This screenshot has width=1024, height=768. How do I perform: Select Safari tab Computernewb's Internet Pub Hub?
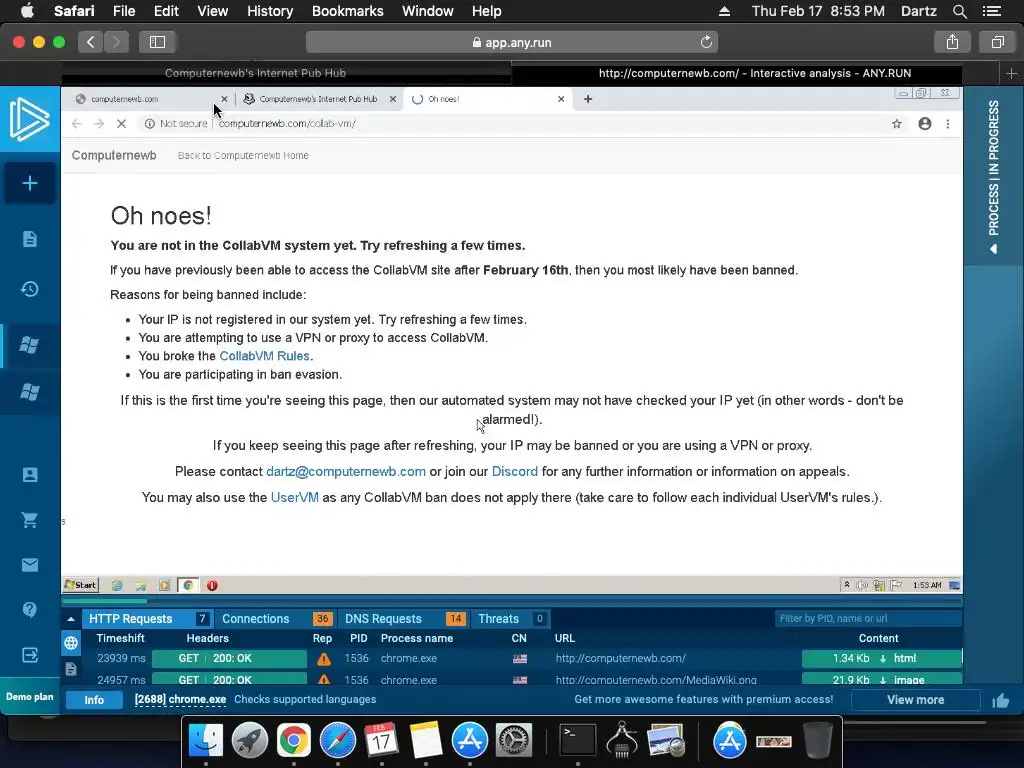[x=255, y=73]
